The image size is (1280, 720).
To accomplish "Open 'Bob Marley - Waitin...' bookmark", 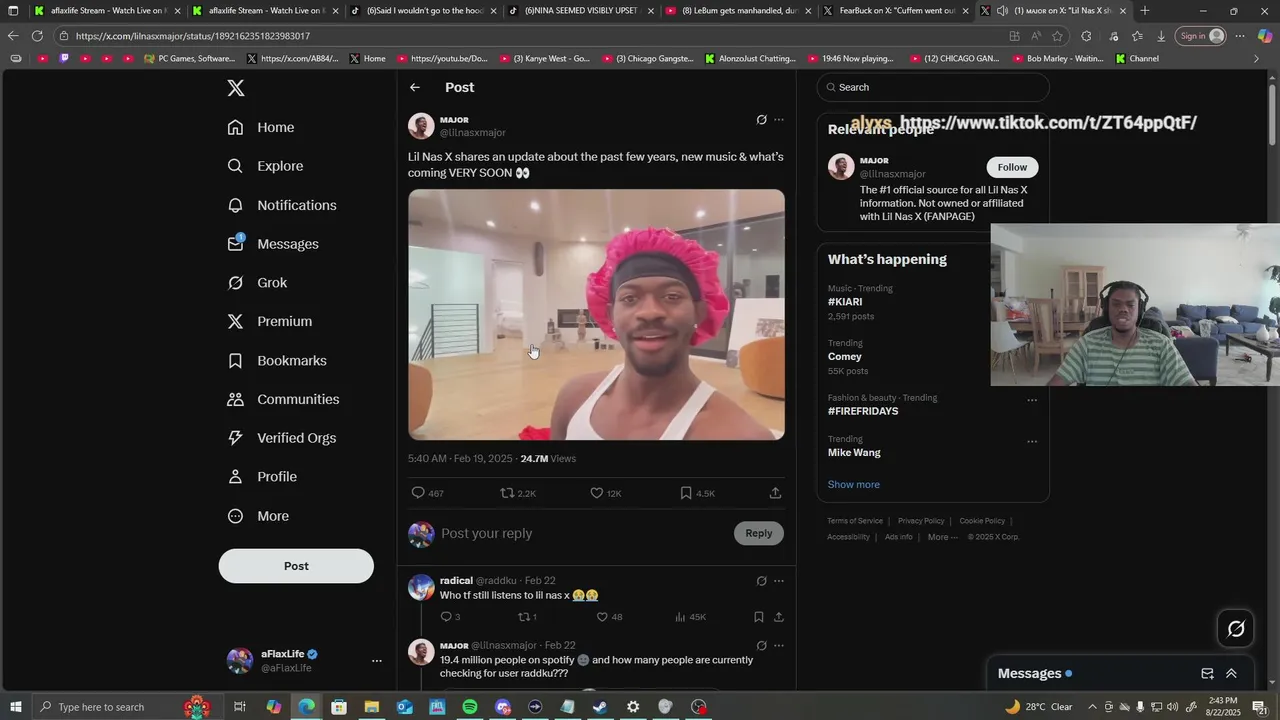I will click(1057, 59).
